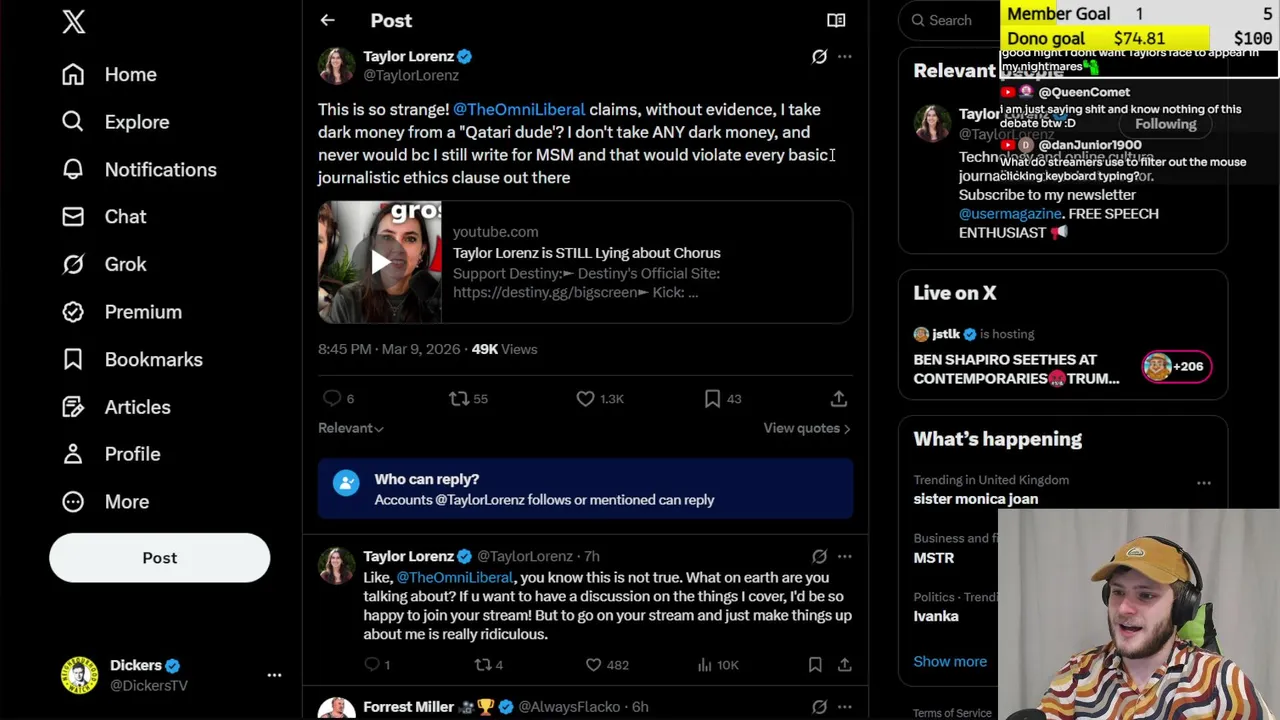Click reply icon showing 1 on reply

[x=372, y=664]
